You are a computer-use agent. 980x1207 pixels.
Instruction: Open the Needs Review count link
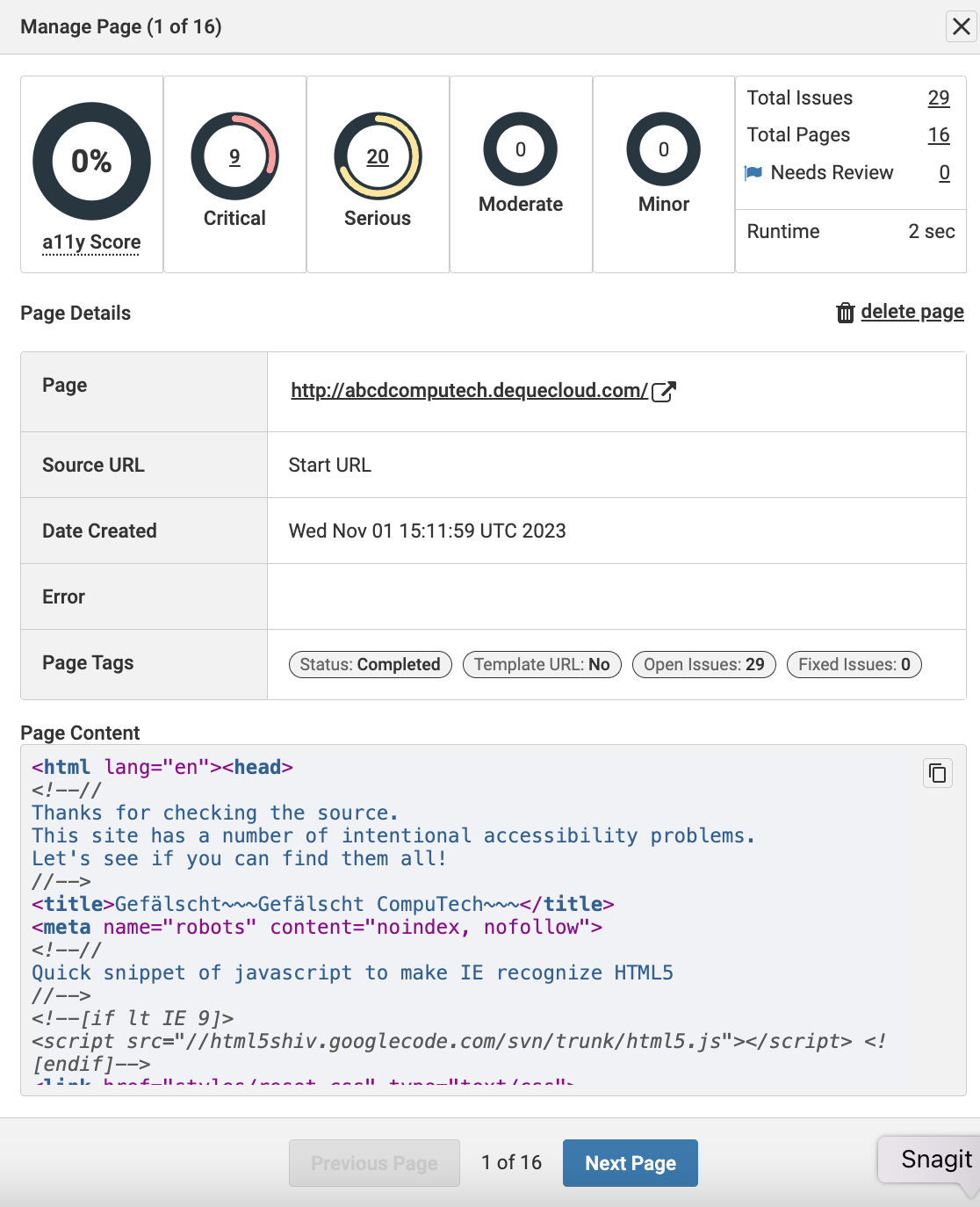[x=944, y=172]
